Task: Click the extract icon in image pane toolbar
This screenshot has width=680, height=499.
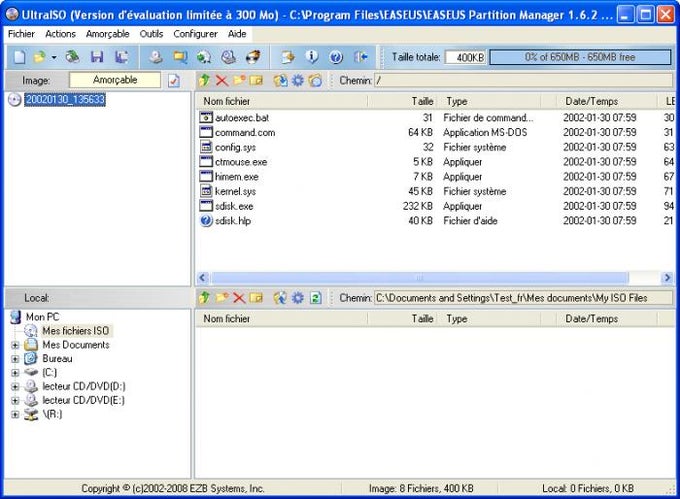Action: 281,80
